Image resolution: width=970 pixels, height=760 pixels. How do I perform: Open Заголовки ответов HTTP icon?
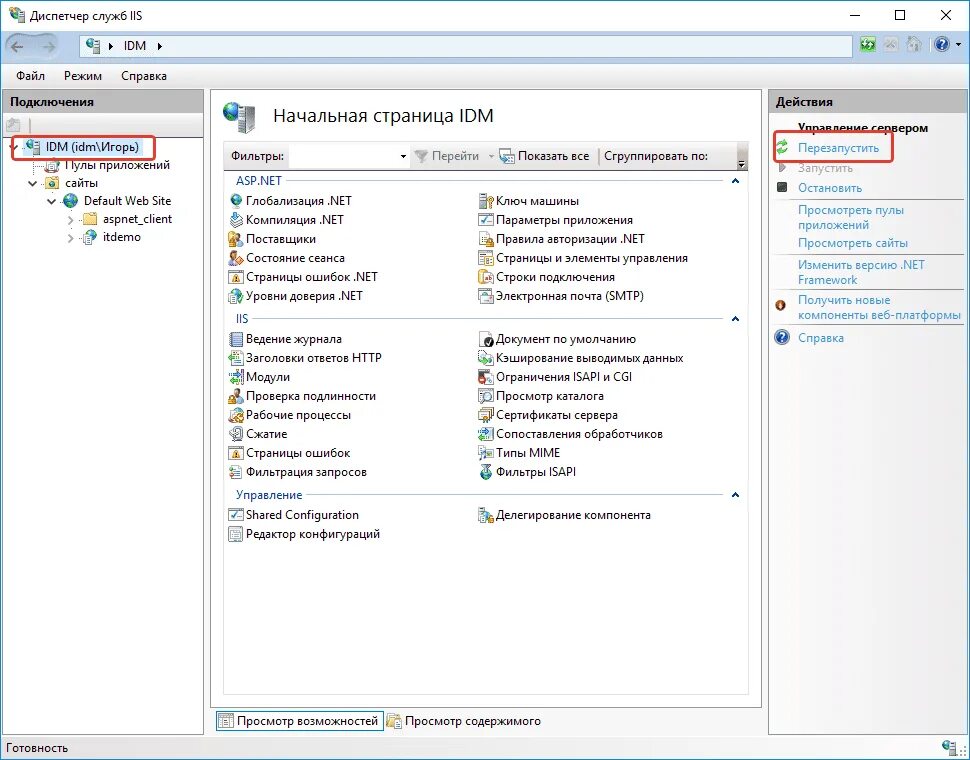click(236, 358)
